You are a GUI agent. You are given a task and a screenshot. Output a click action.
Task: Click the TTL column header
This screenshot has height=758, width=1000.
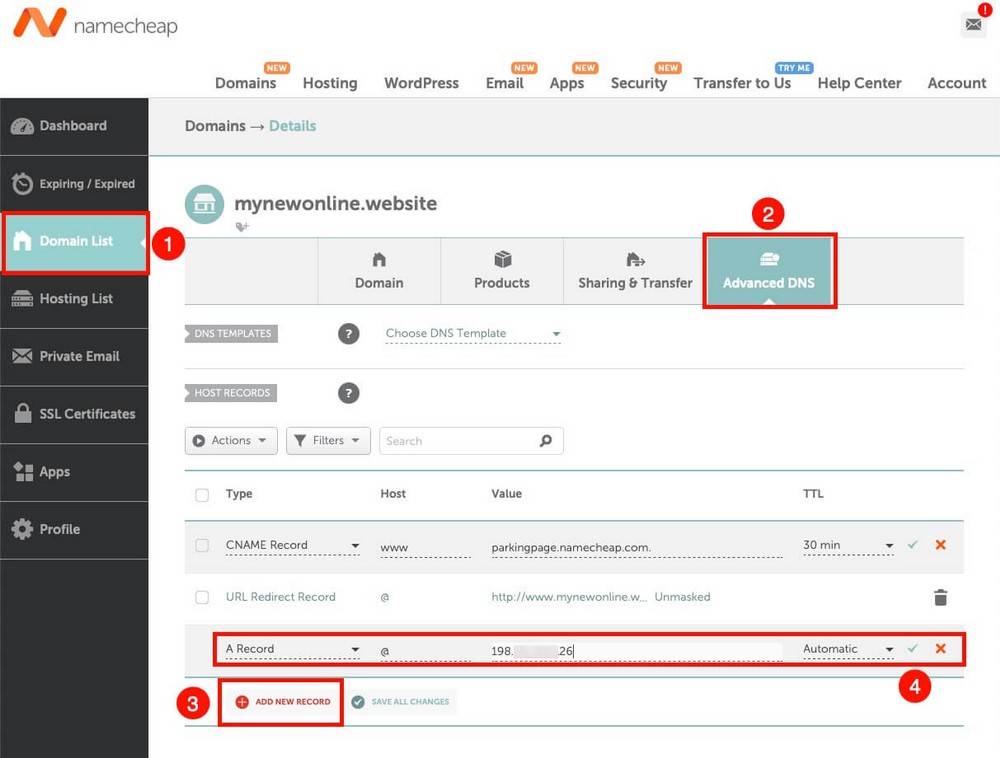(813, 494)
